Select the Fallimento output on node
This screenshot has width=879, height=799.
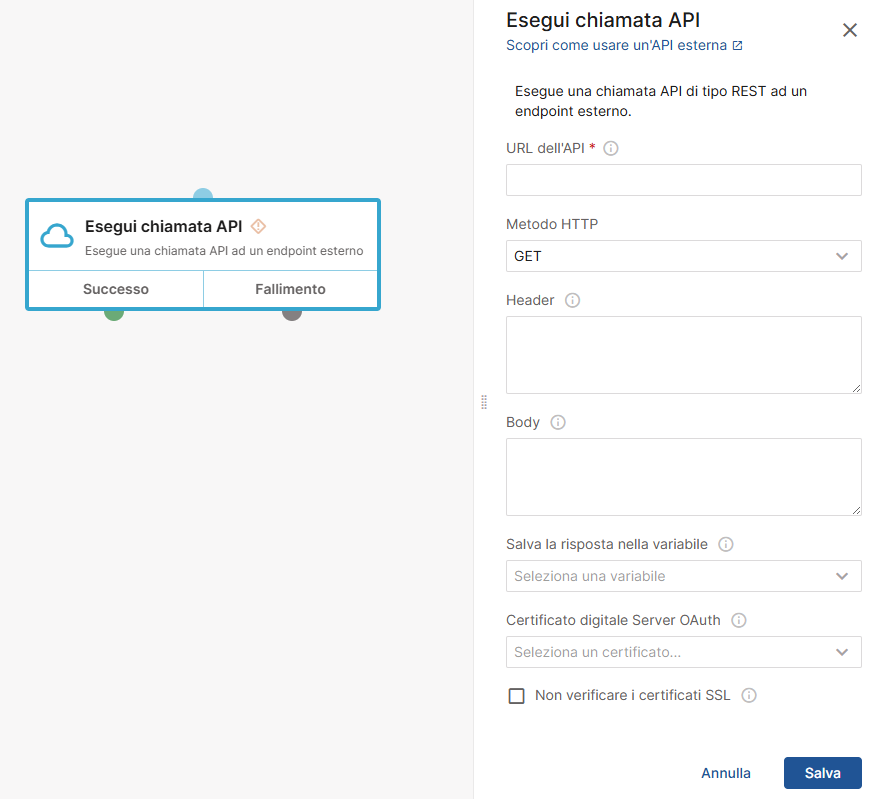tap(290, 289)
